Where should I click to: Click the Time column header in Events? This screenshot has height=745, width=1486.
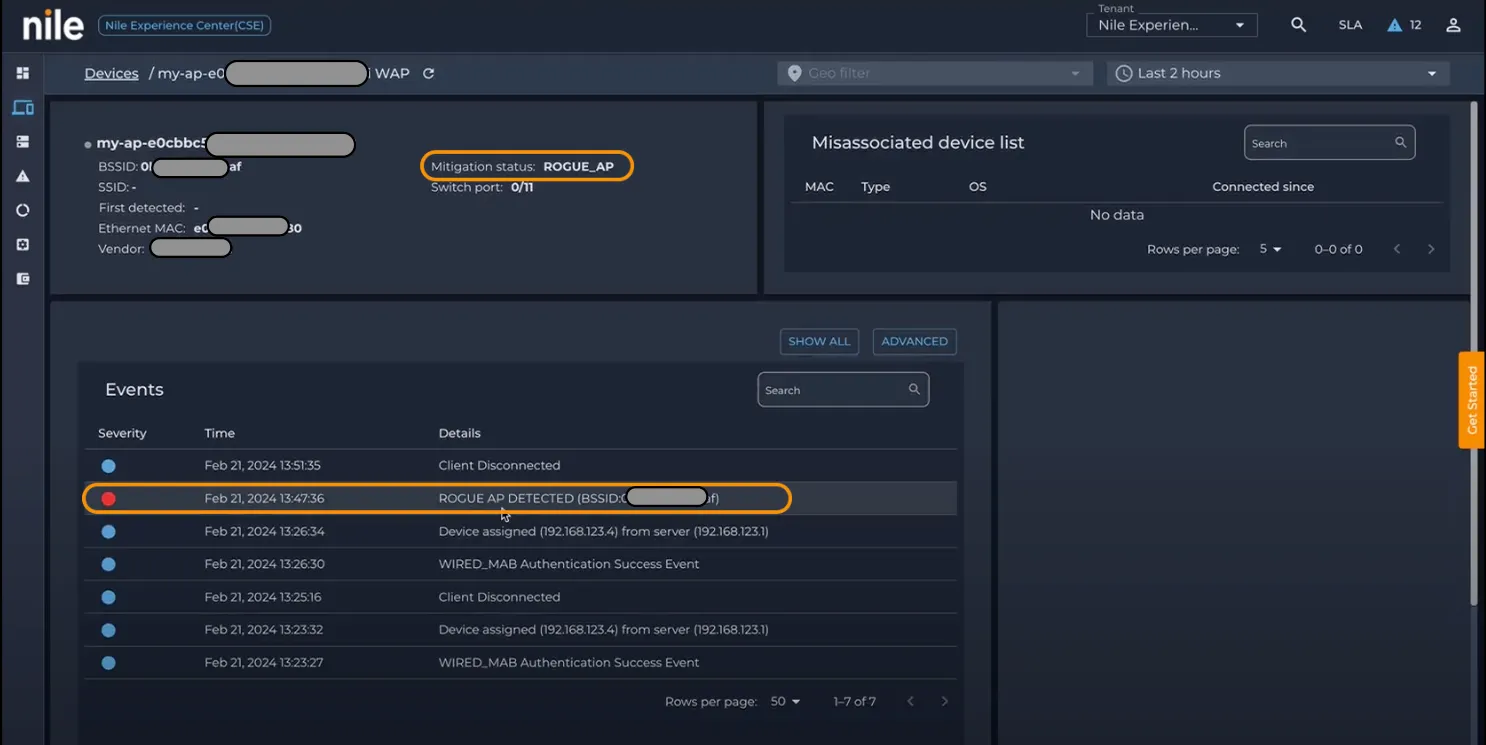[x=219, y=433]
